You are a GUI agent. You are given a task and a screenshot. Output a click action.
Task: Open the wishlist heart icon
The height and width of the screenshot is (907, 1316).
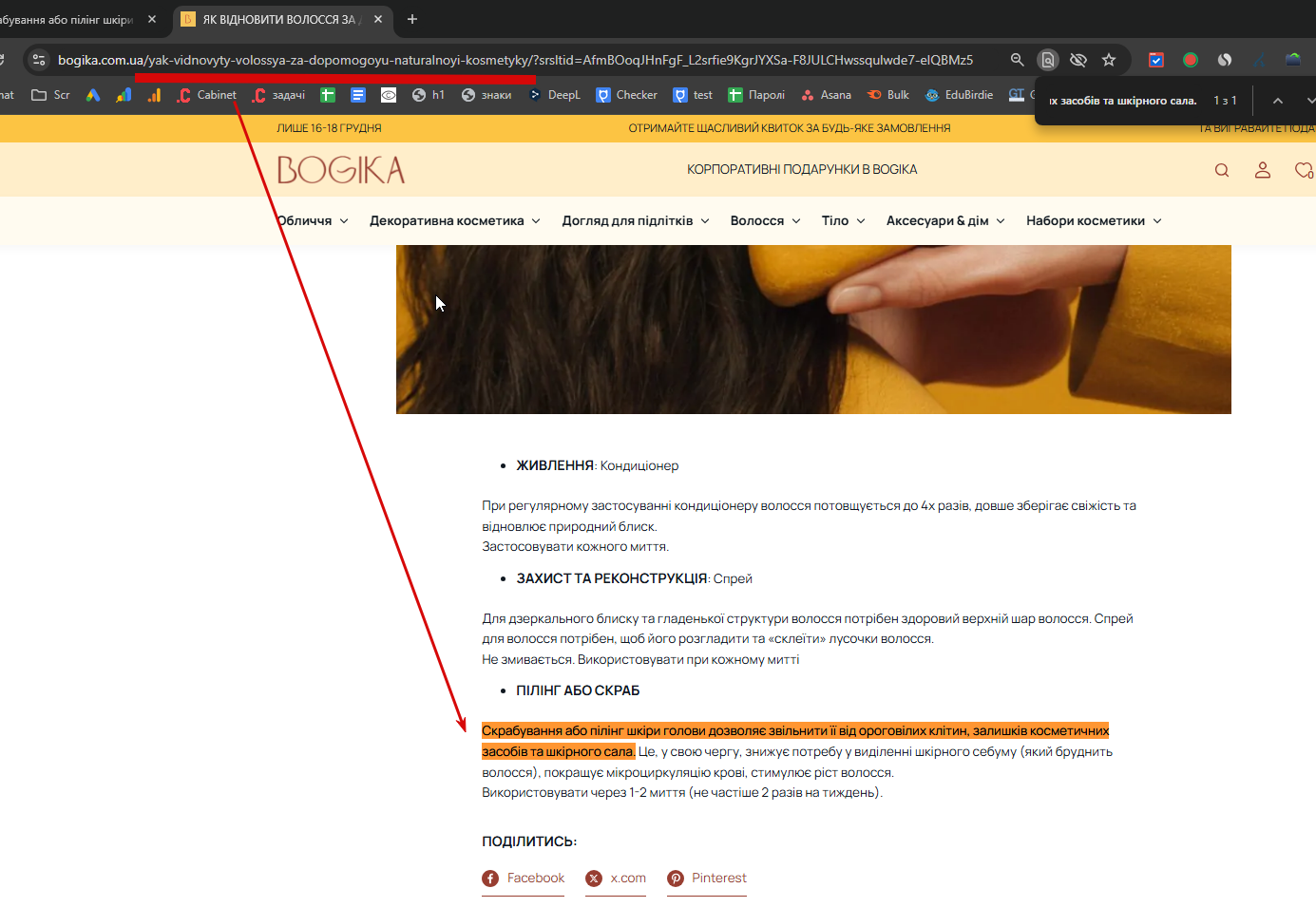click(1304, 170)
